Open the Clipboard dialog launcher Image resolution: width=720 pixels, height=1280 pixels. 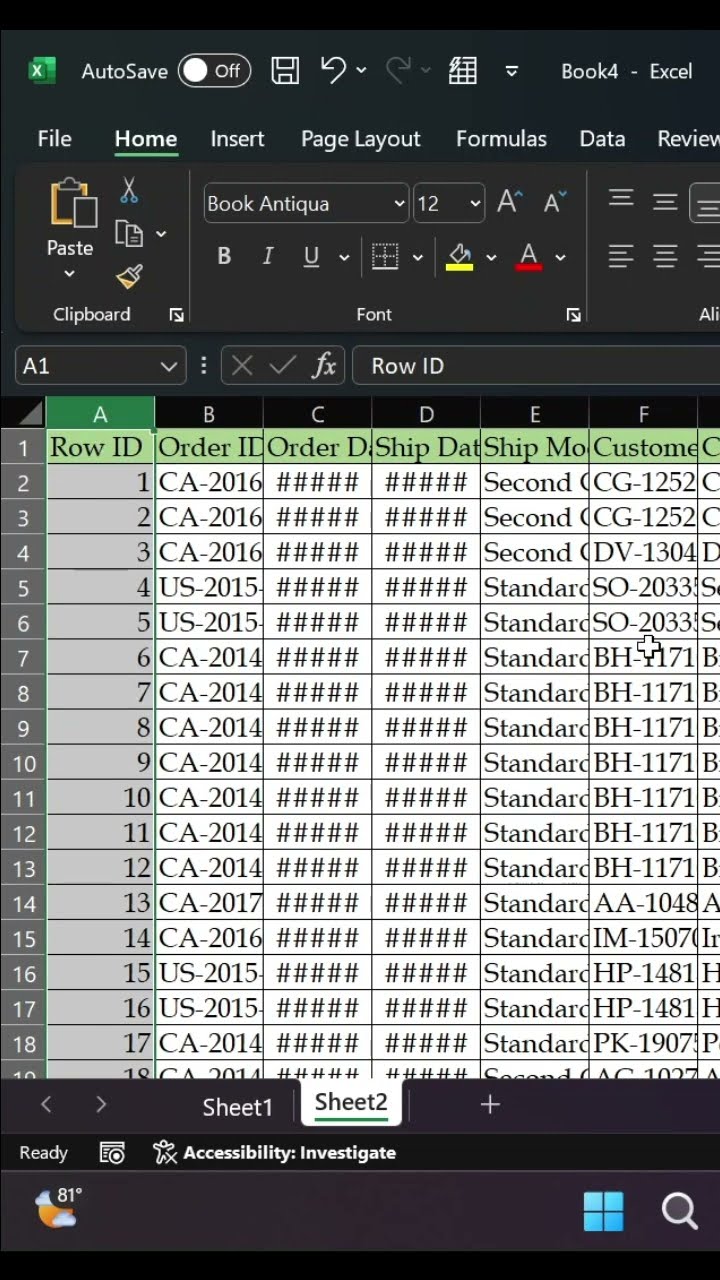[177, 315]
